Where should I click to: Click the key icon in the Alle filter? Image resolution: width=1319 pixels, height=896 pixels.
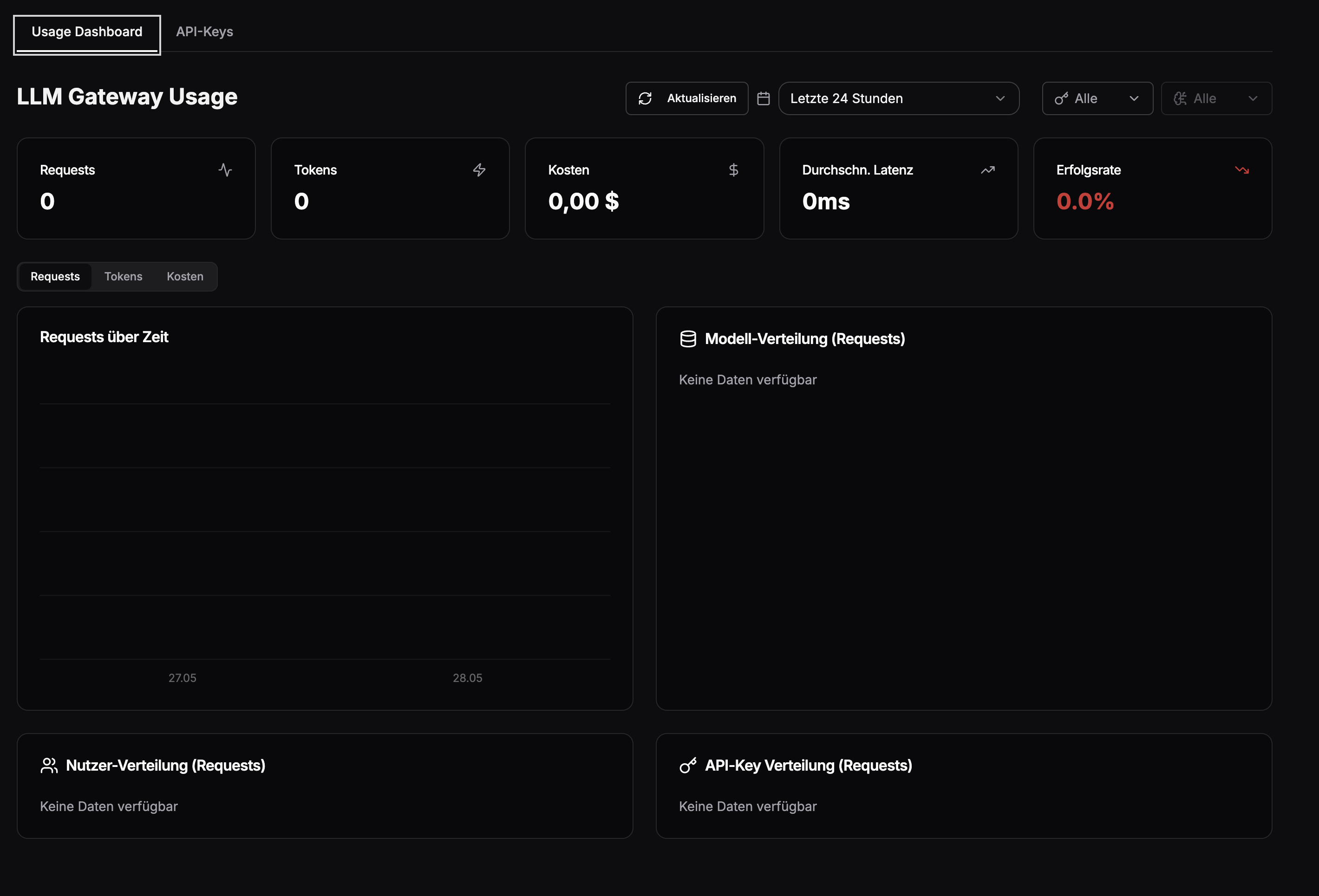coord(1061,99)
